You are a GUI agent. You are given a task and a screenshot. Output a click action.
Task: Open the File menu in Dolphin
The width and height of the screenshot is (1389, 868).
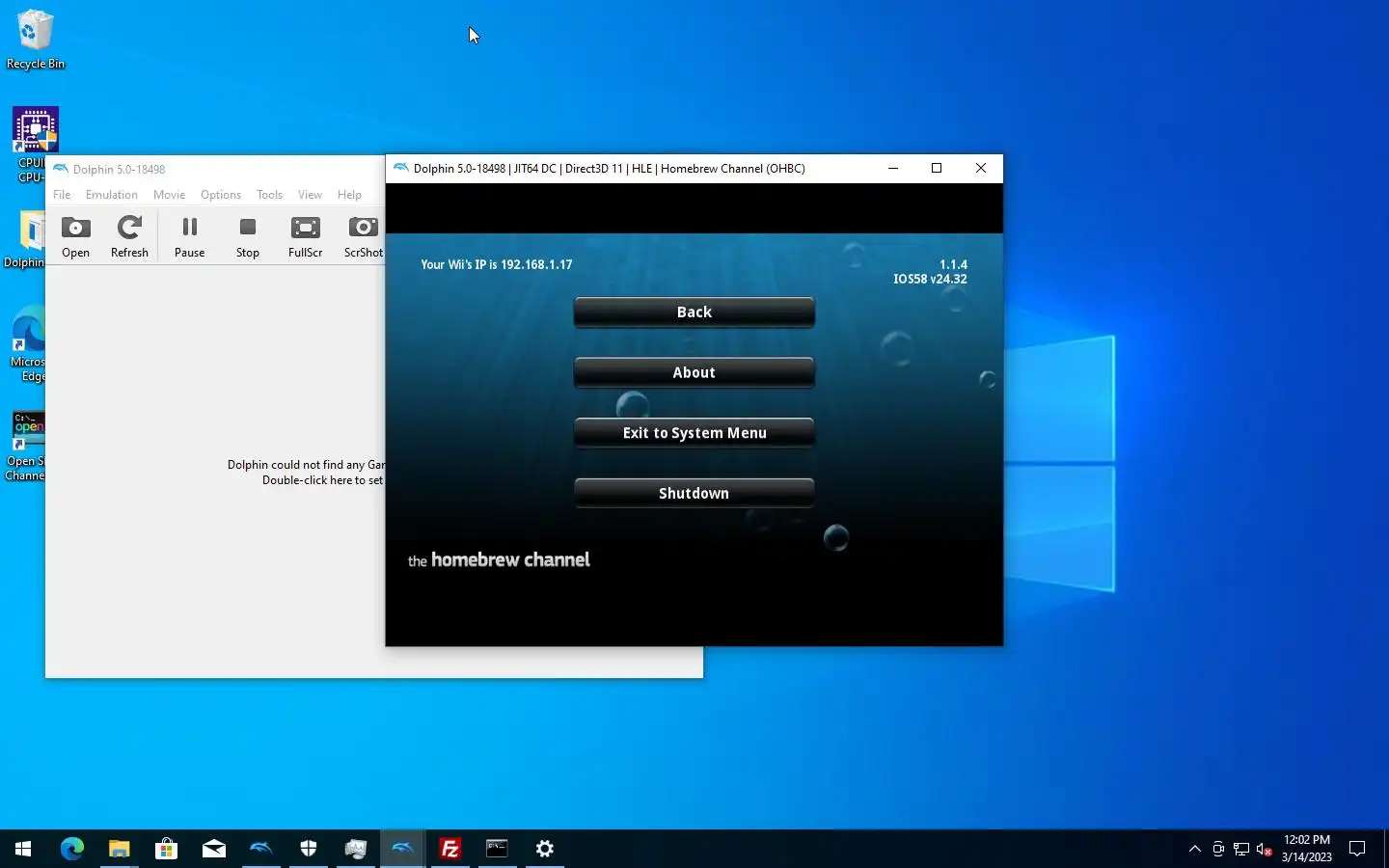click(x=62, y=195)
